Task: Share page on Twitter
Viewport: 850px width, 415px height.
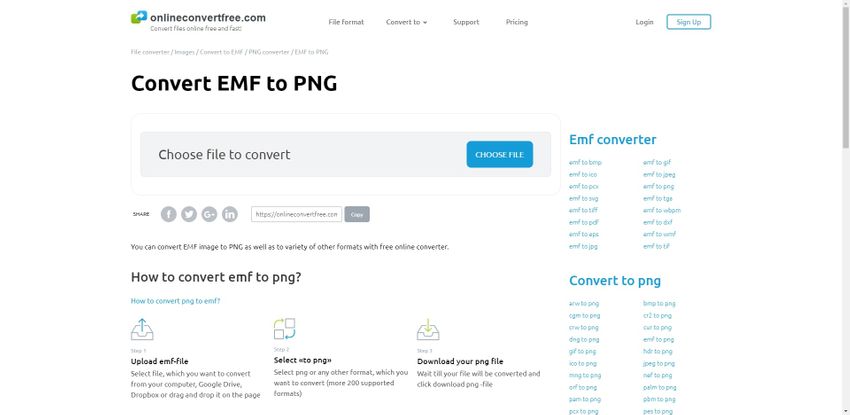Action: 189,214
